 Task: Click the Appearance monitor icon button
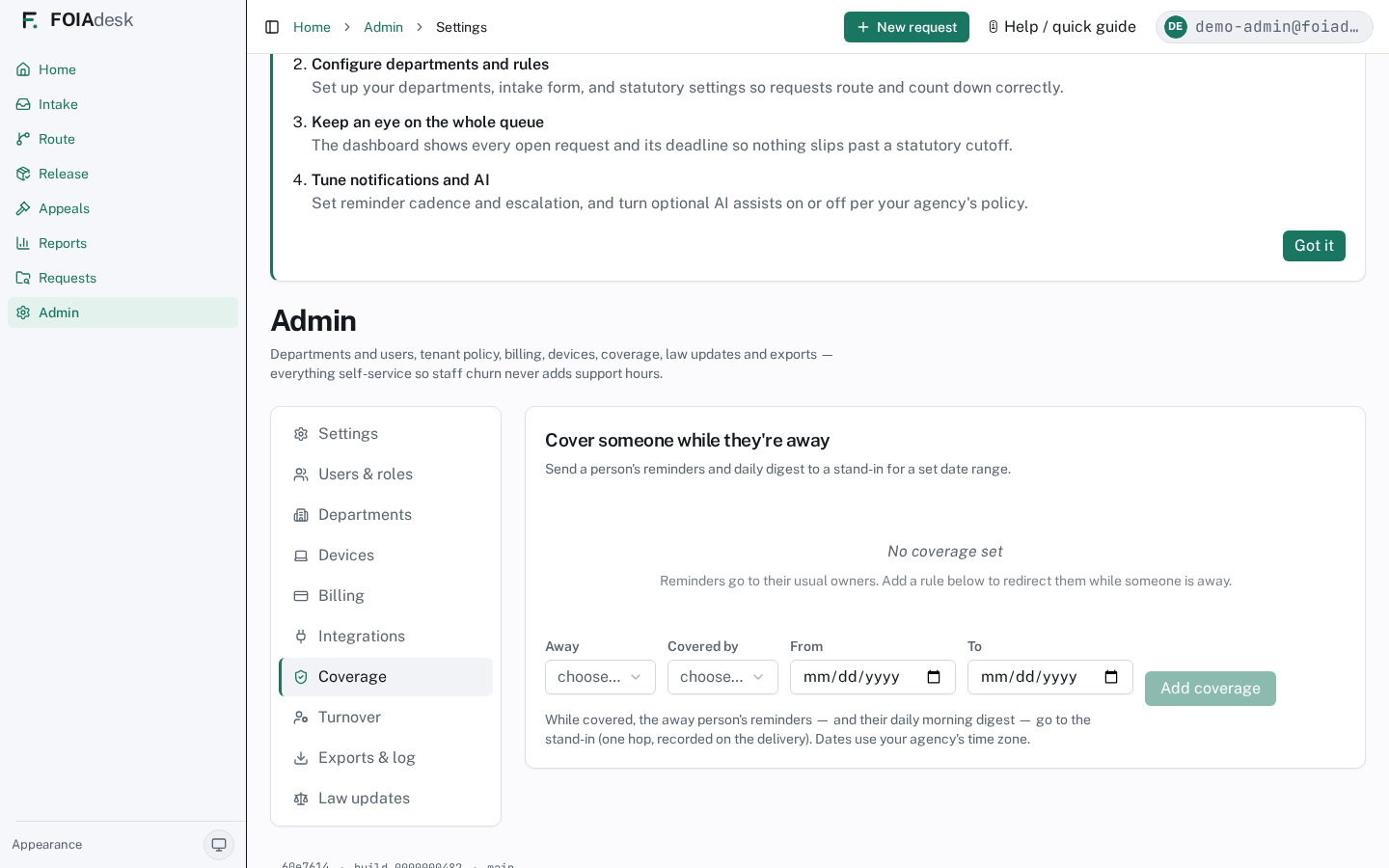click(x=219, y=845)
